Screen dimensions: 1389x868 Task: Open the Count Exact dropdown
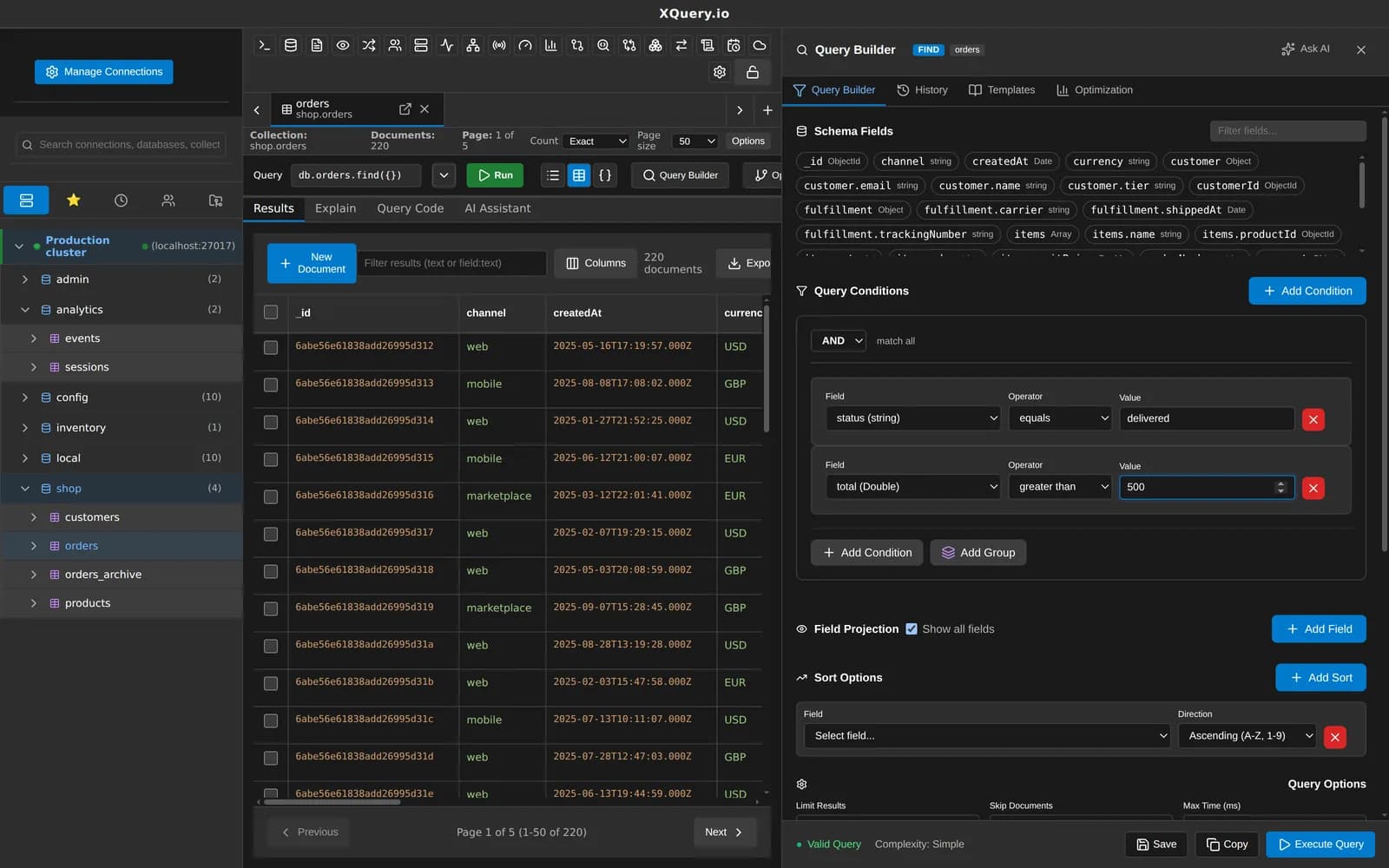596,141
